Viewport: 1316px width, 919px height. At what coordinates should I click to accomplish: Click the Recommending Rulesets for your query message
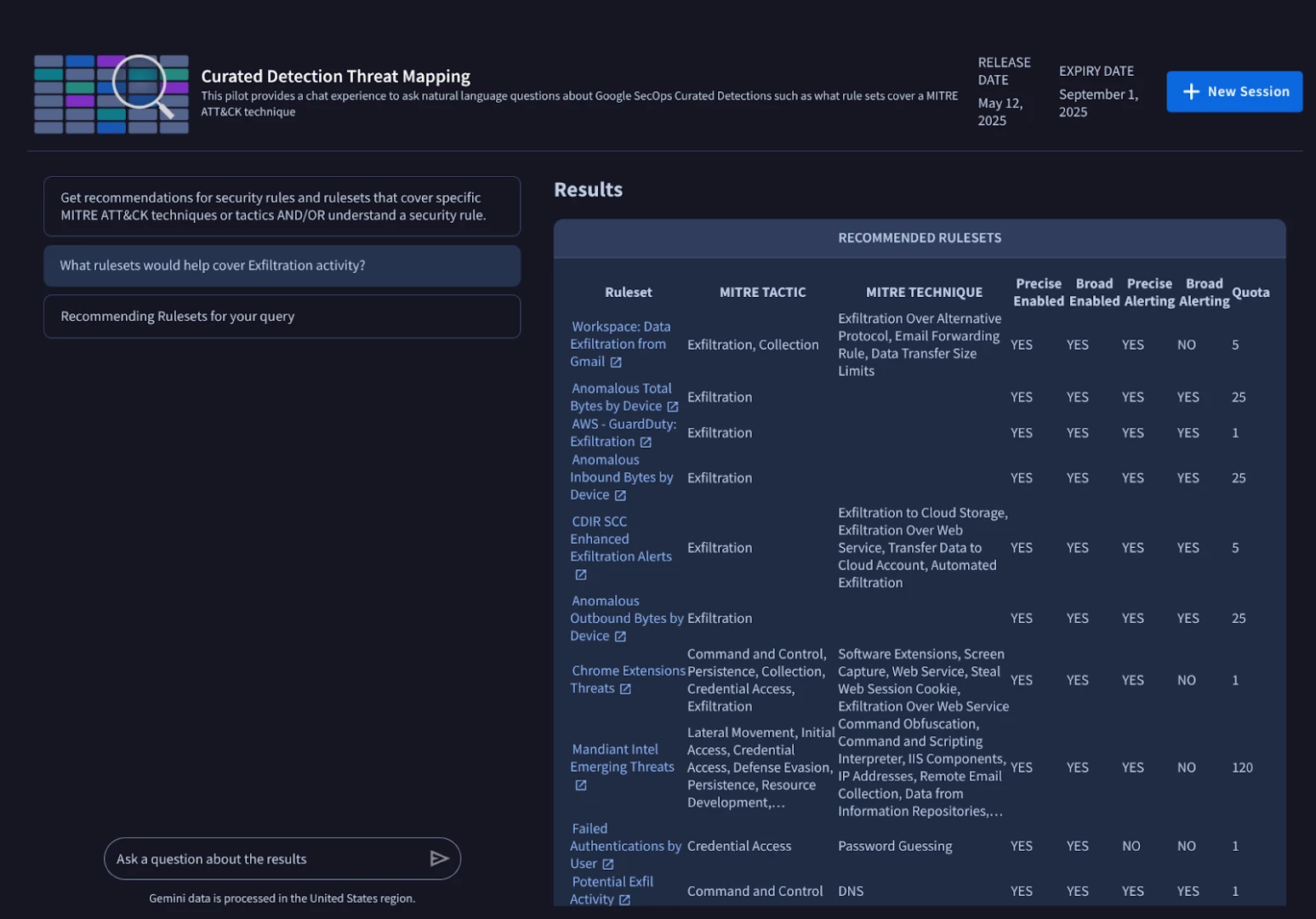tap(282, 317)
